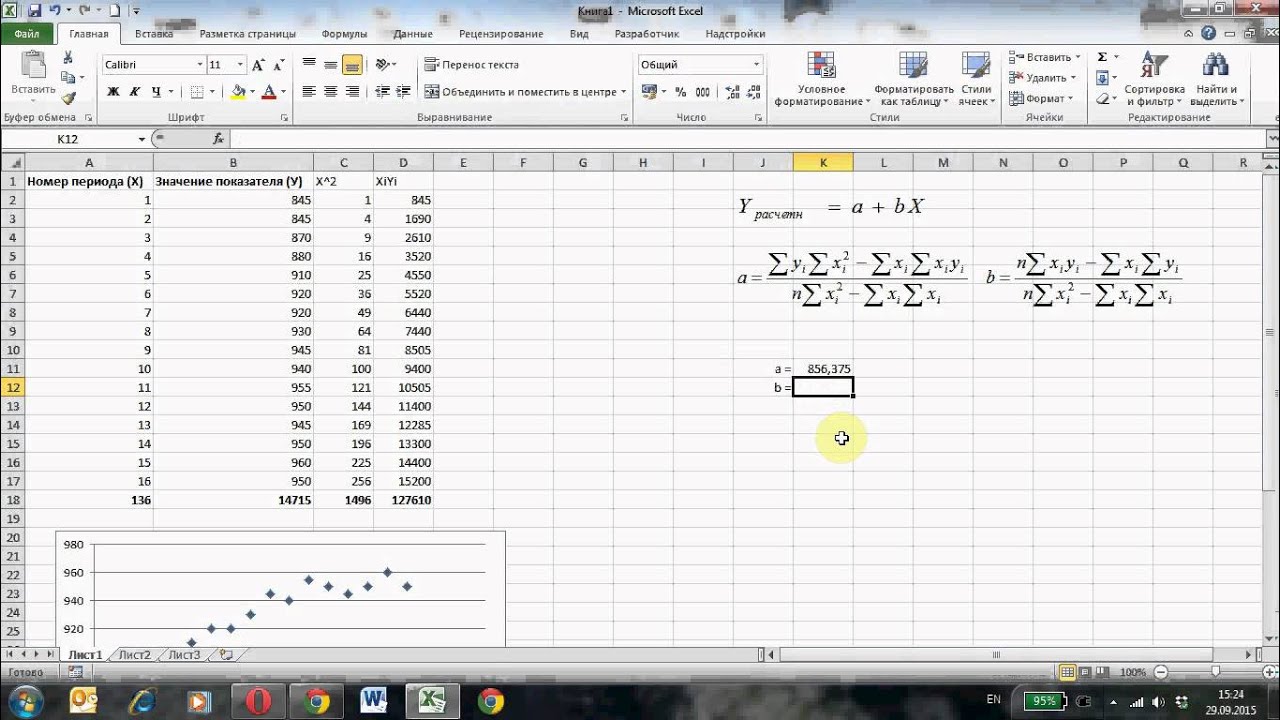Decrease indent in the alignment group
The height and width of the screenshot is (720, 1280).
382,91
